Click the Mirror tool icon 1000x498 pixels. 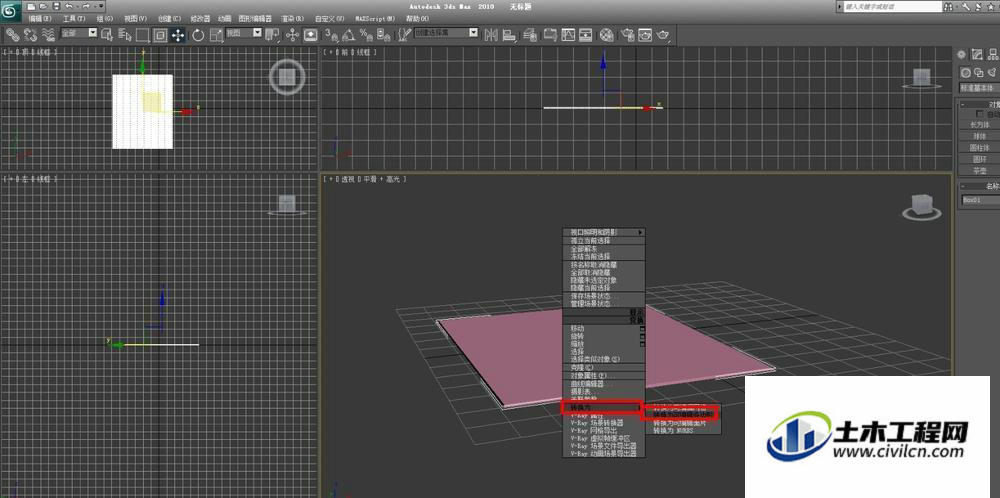point(491,34)
